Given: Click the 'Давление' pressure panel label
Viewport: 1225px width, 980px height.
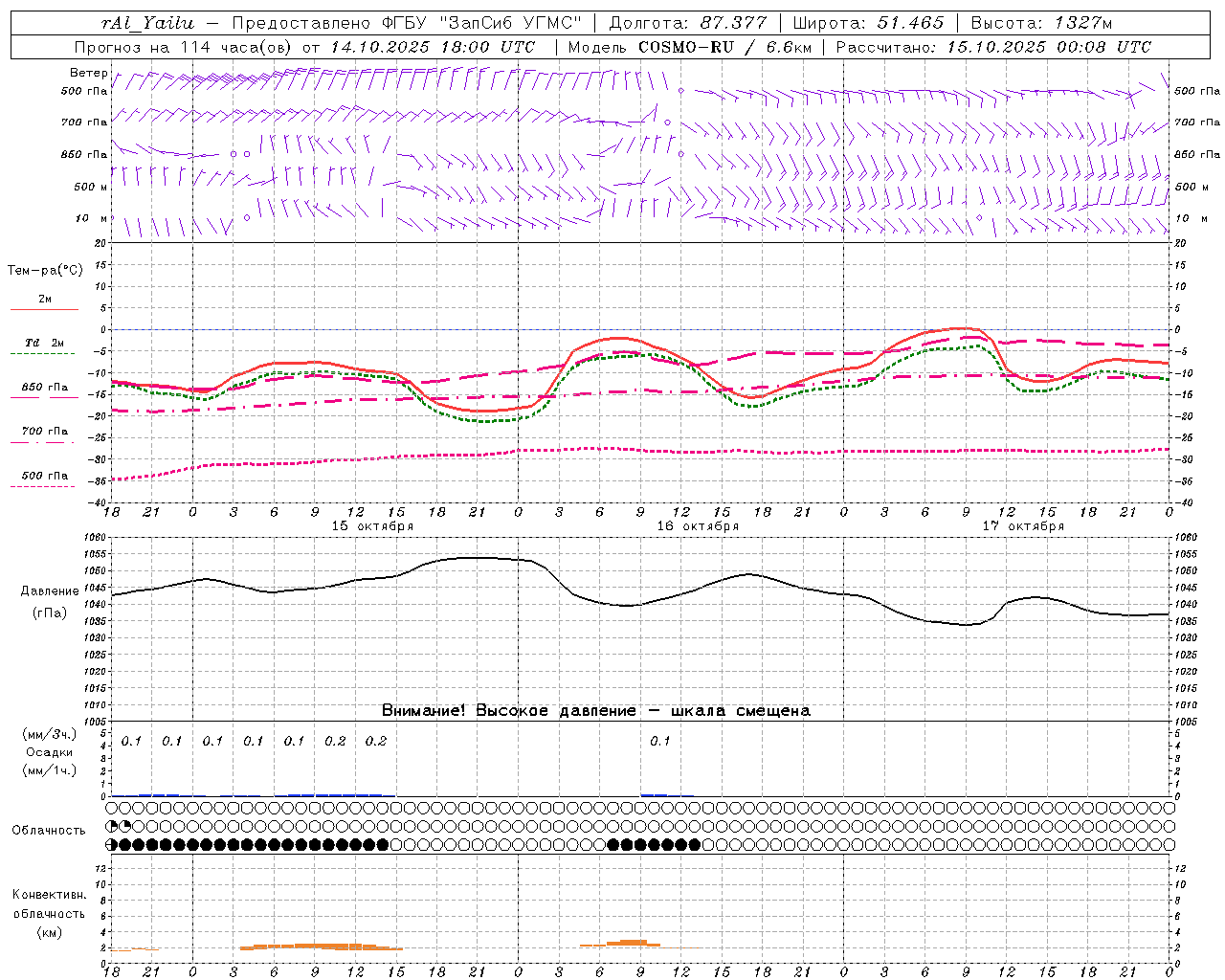Looking at the screenshot, I should tap(50, 591).
